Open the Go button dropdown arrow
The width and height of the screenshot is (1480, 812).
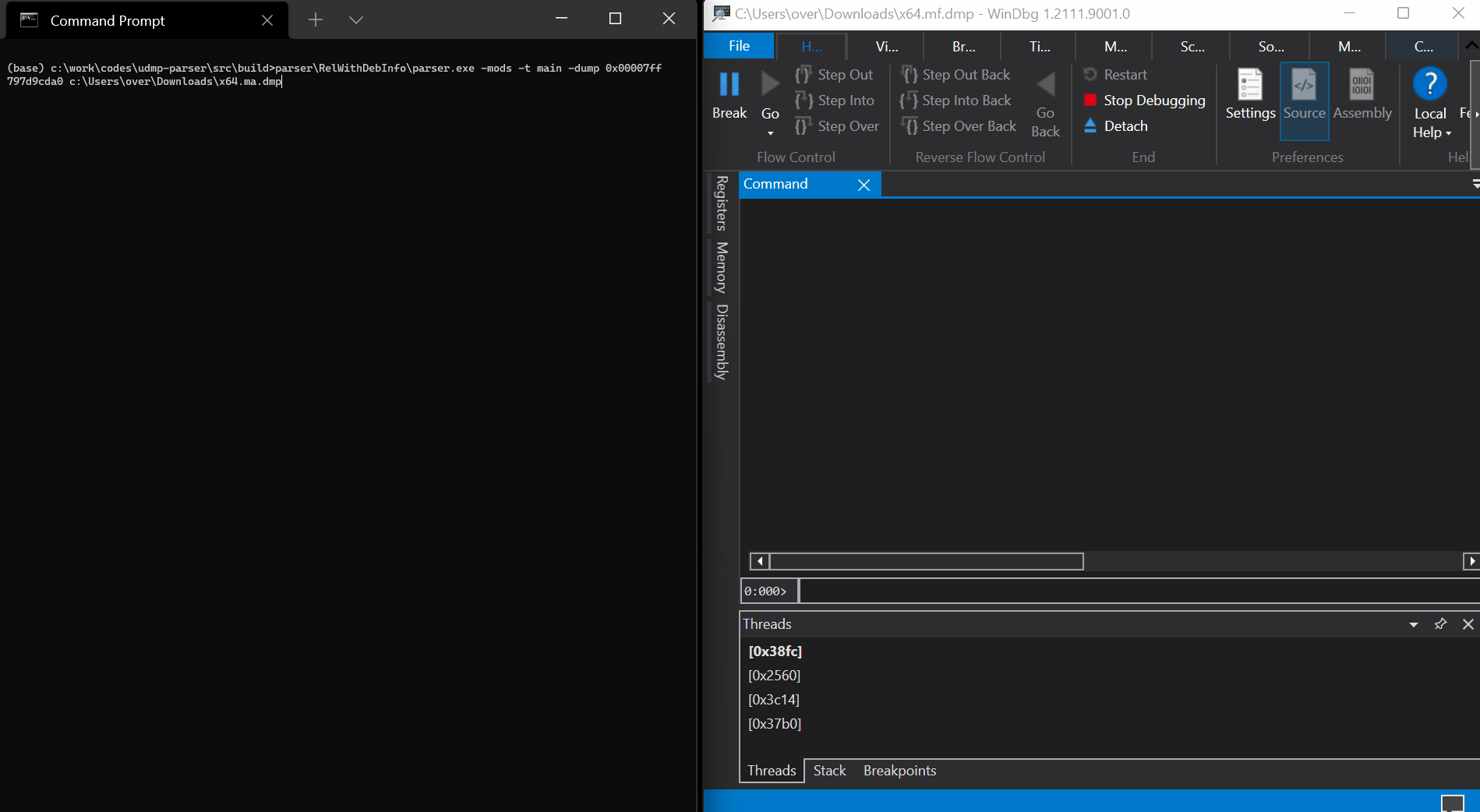click(x=769, y=133)
